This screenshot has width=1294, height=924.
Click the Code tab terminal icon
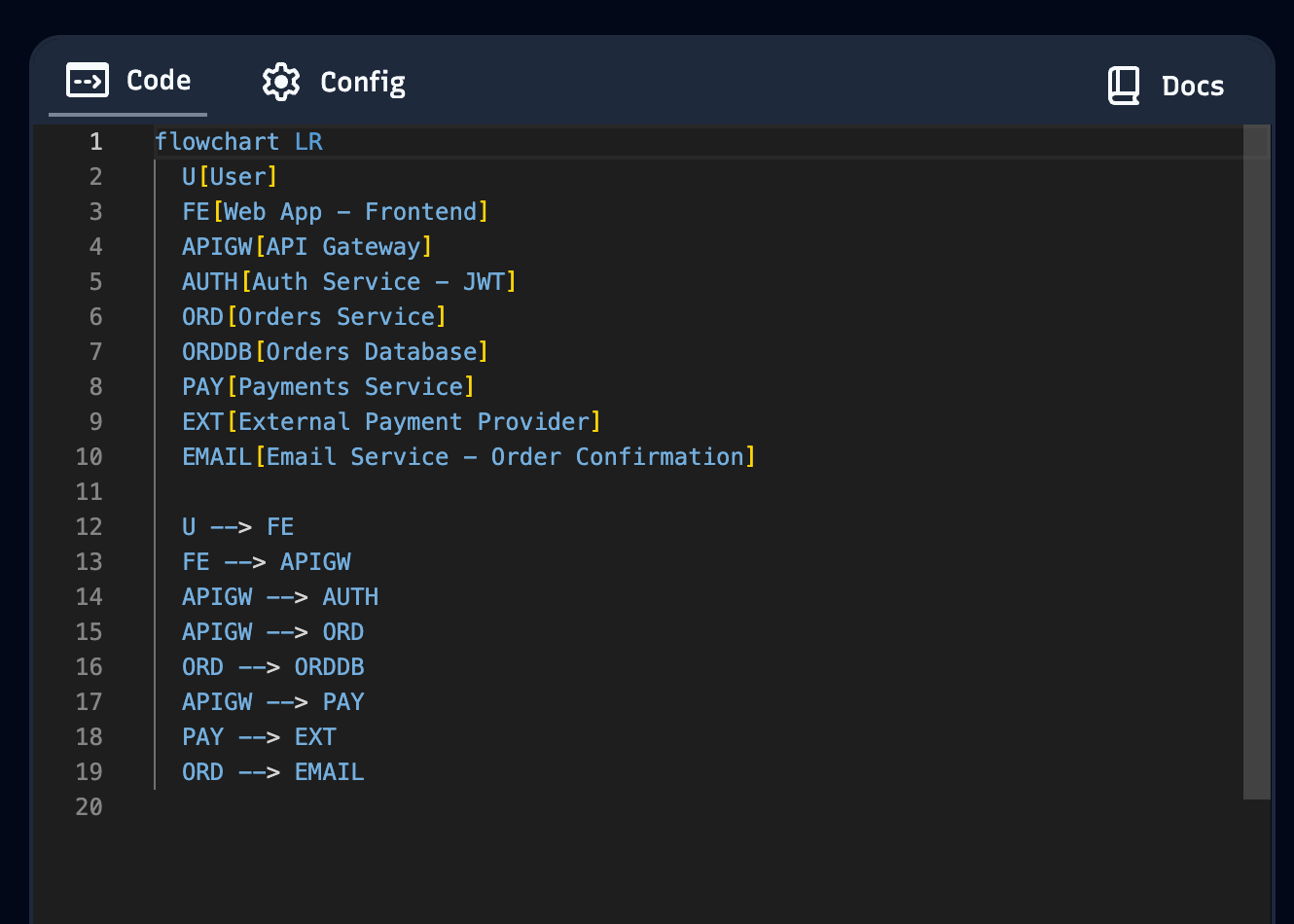pos(87,81)
